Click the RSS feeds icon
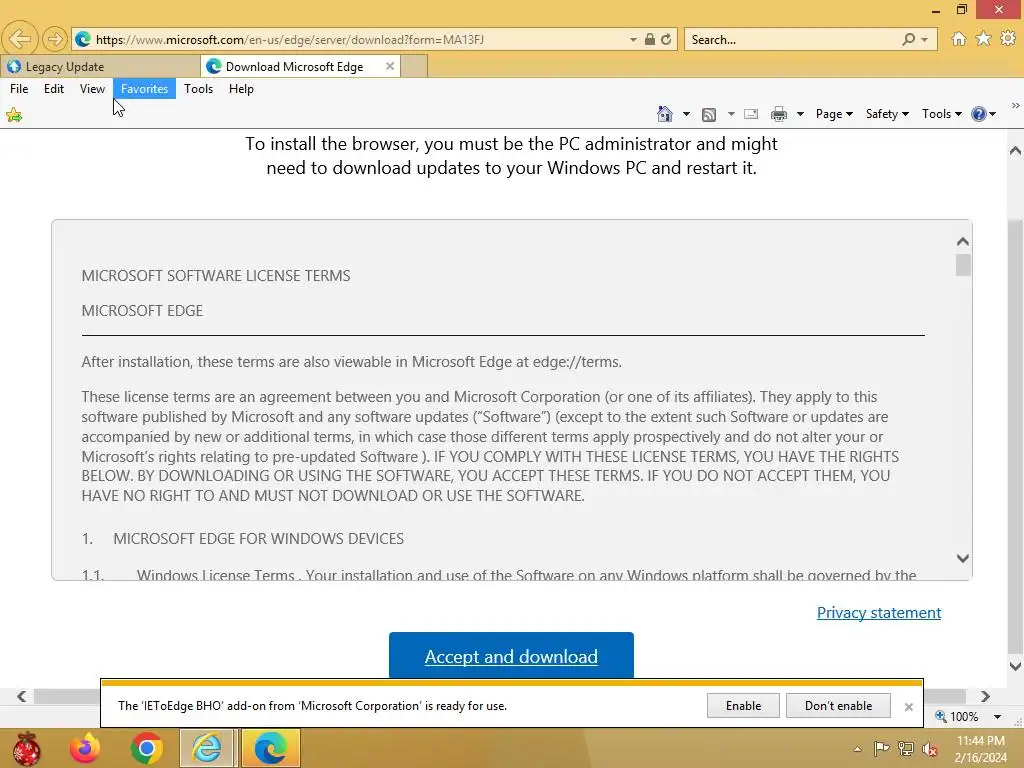This screenshot has width=1024, height=768. [709, 114]
